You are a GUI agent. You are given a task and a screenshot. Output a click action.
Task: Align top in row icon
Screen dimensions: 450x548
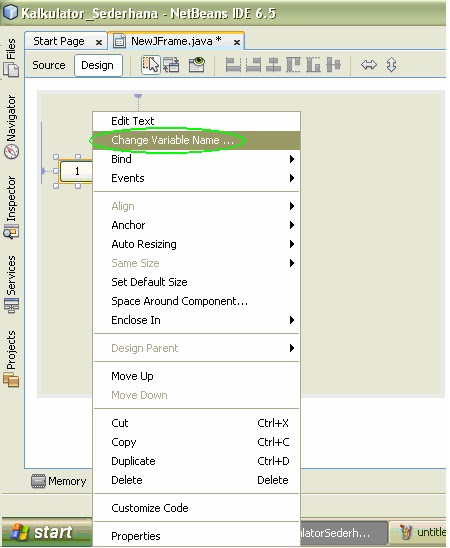coord(293,65)
